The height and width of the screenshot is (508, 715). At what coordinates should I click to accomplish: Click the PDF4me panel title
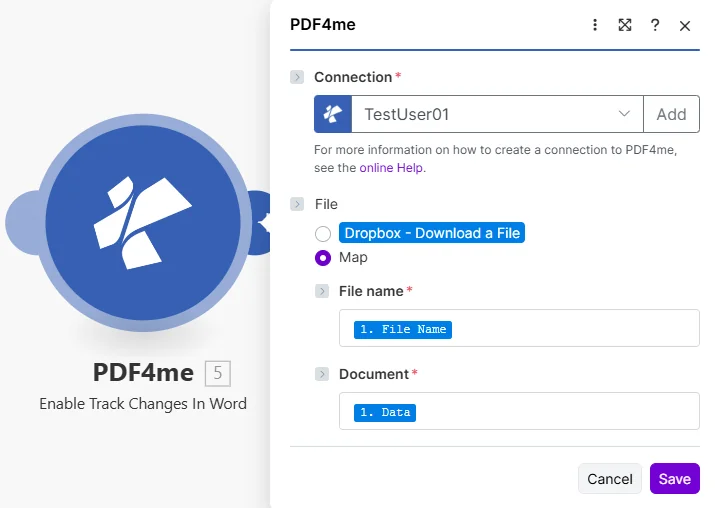click(x=323, y=25)
